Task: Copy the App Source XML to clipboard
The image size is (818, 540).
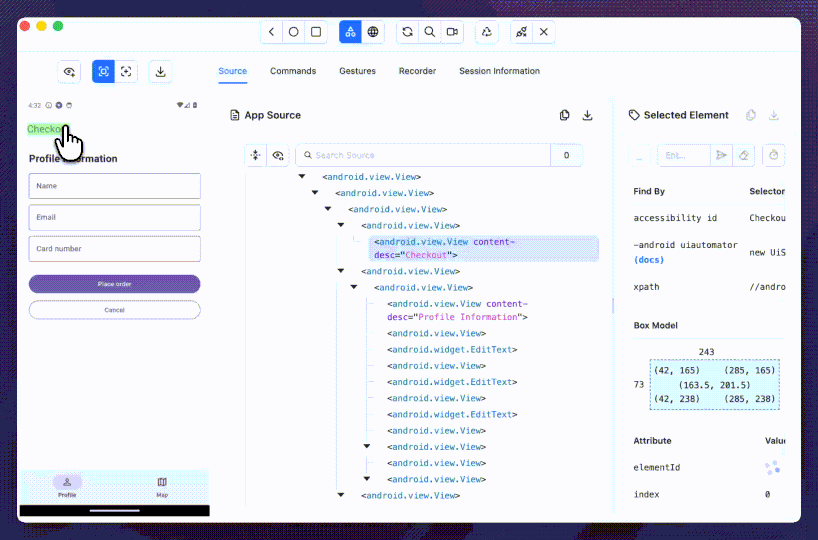Action: click(564, 115)
